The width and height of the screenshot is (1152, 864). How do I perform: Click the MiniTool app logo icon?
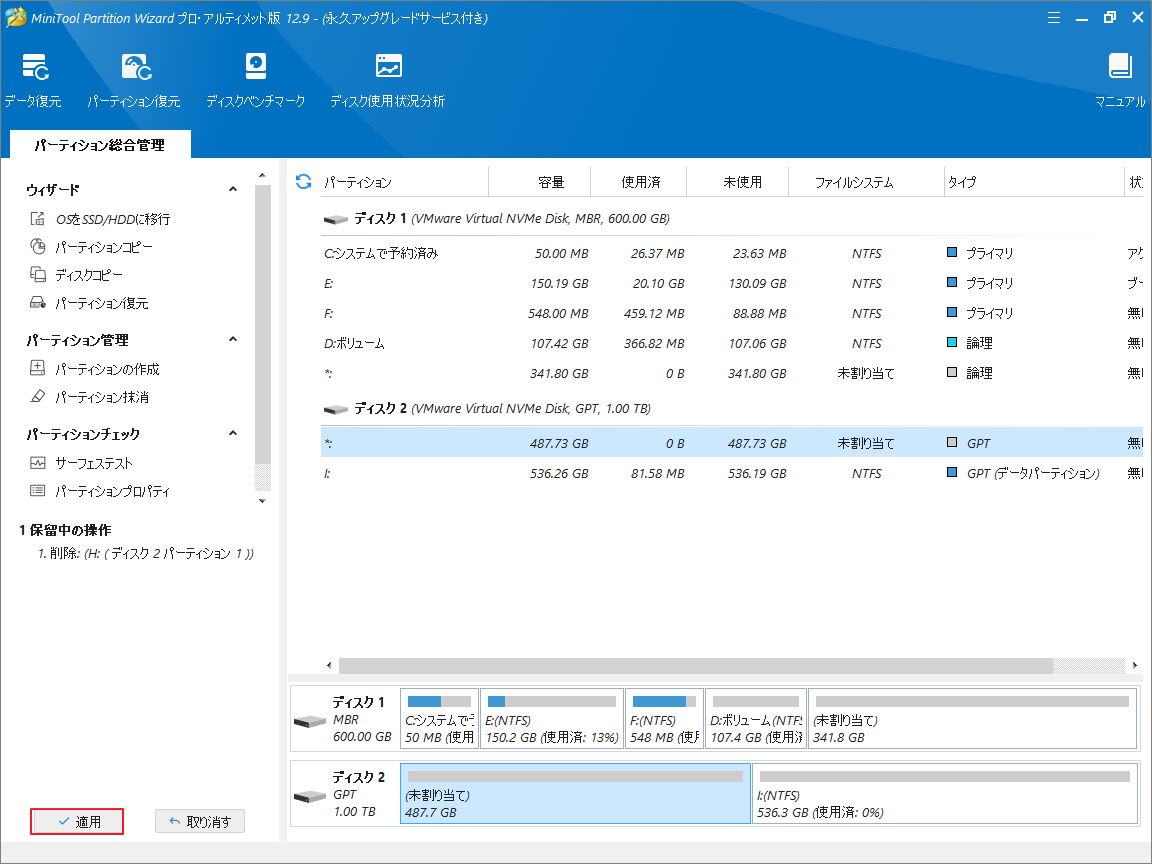point(15,18)
